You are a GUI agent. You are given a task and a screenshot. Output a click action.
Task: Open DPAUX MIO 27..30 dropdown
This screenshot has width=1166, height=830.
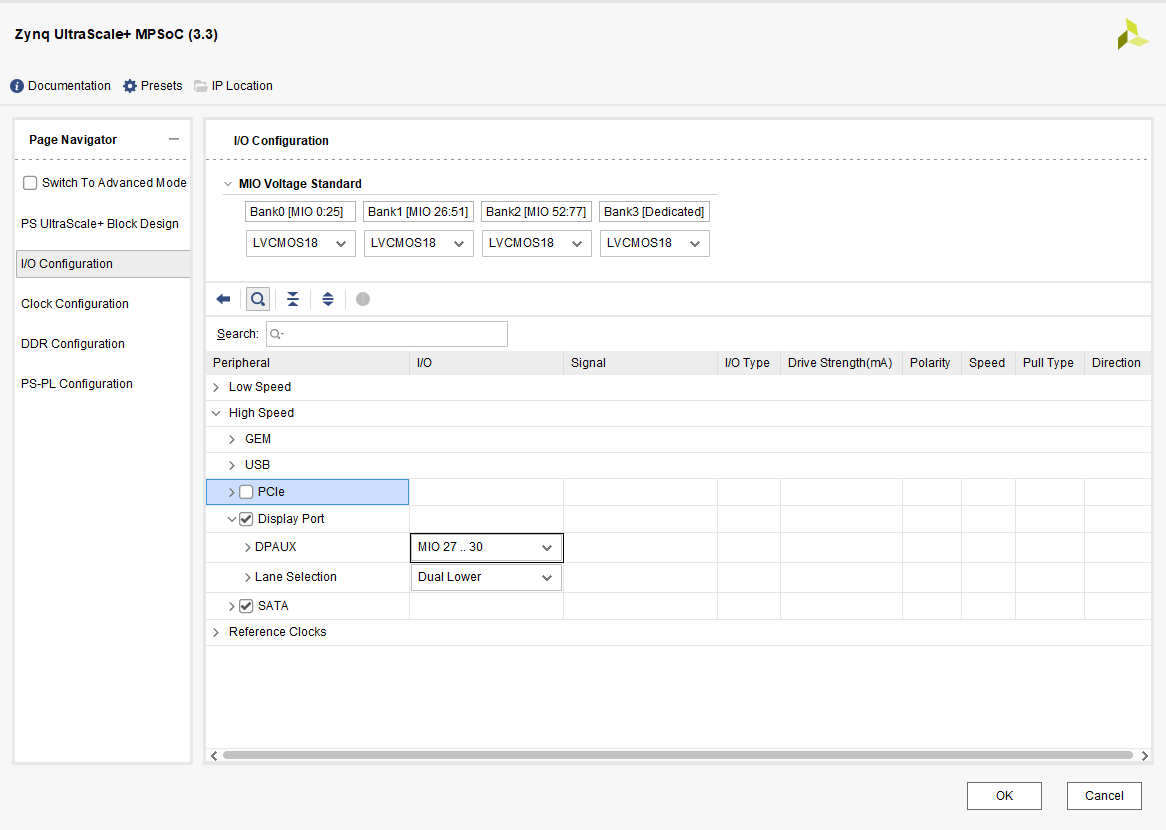(486, 548)
